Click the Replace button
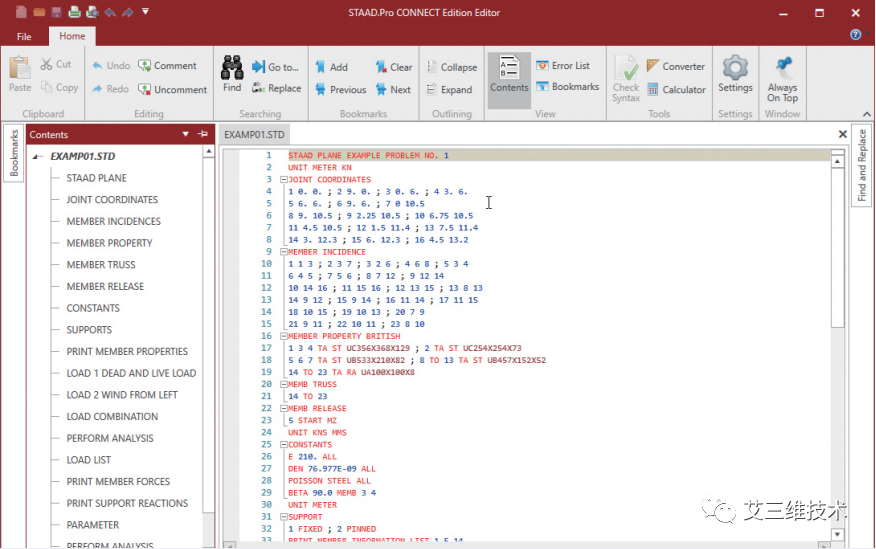Viewport: 876px width, 549px height. 276,88
